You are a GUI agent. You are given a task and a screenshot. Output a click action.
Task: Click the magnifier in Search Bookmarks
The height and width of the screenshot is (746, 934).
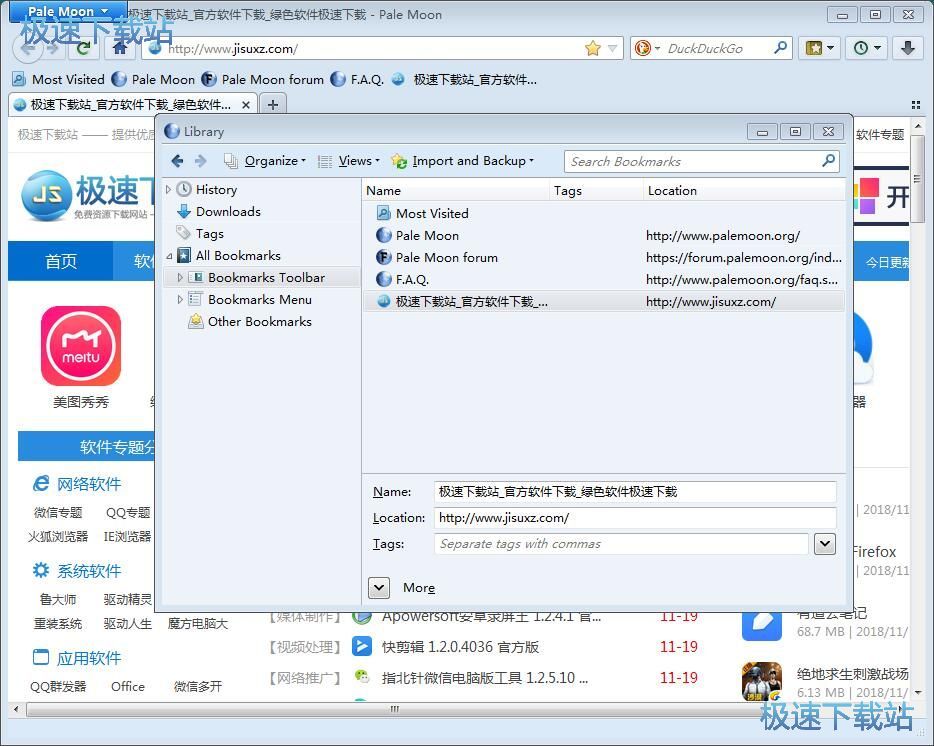tap(828, 160)
